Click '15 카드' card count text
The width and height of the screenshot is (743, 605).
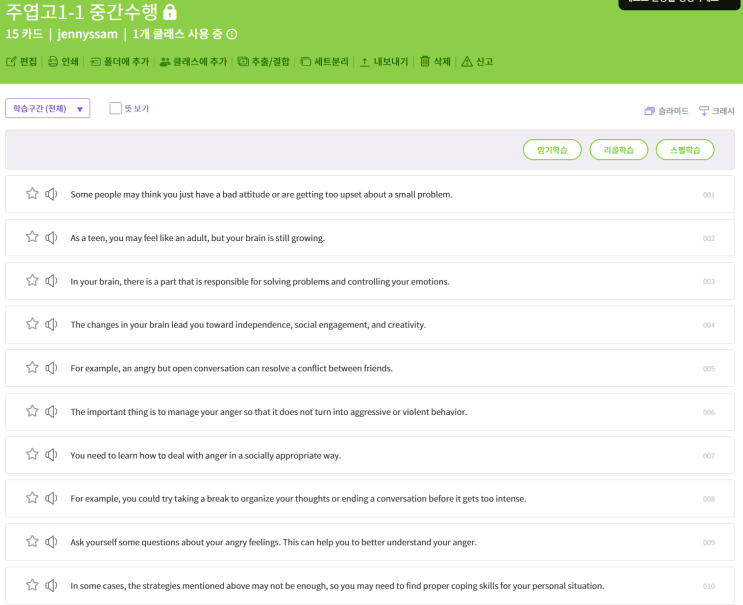coord(24,35)
